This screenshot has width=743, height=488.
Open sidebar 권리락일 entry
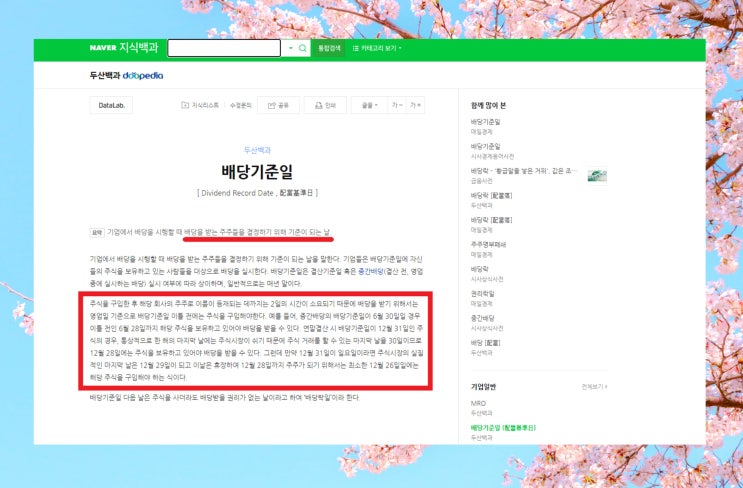482,294
